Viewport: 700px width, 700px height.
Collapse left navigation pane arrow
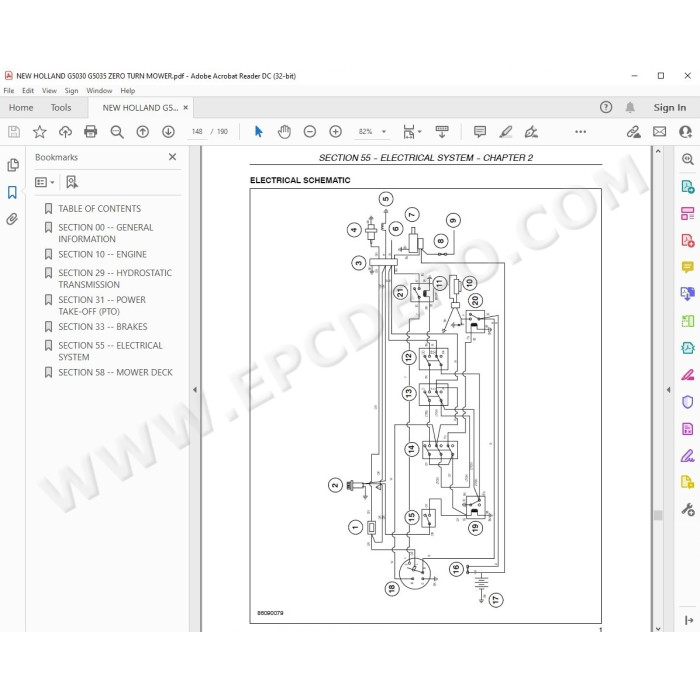195,390
